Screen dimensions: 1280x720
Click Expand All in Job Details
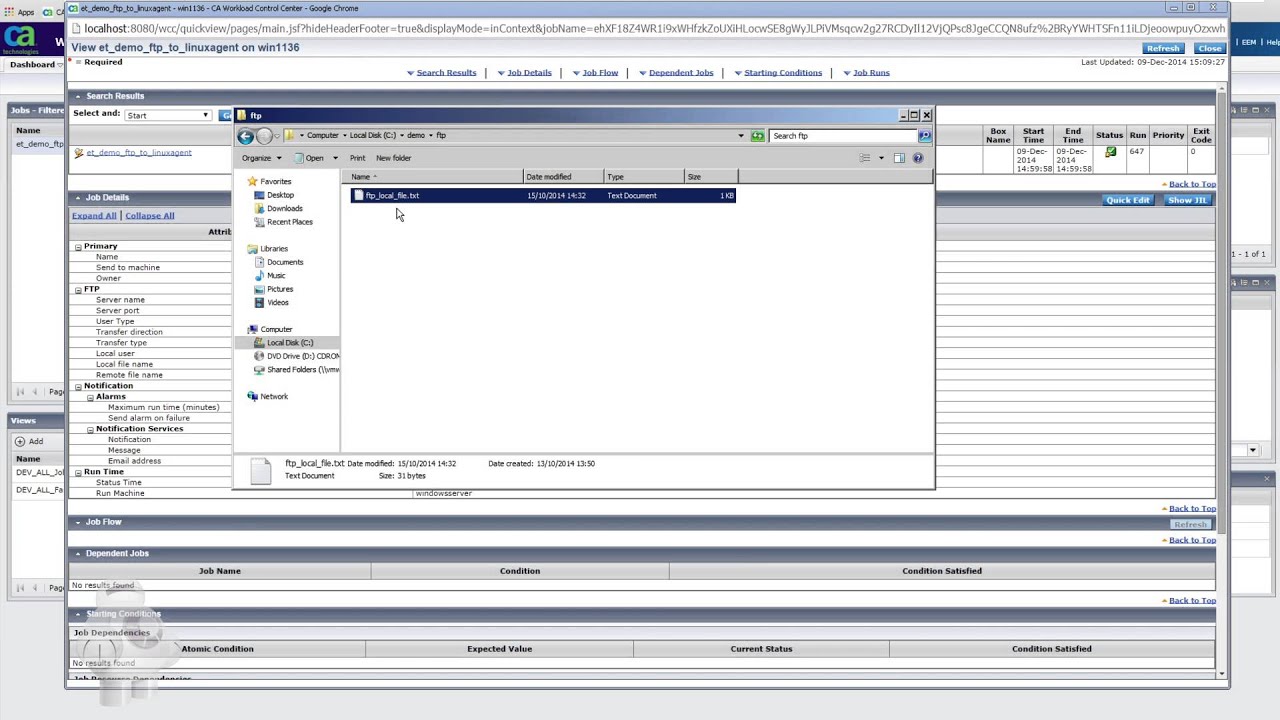point(94,216)
